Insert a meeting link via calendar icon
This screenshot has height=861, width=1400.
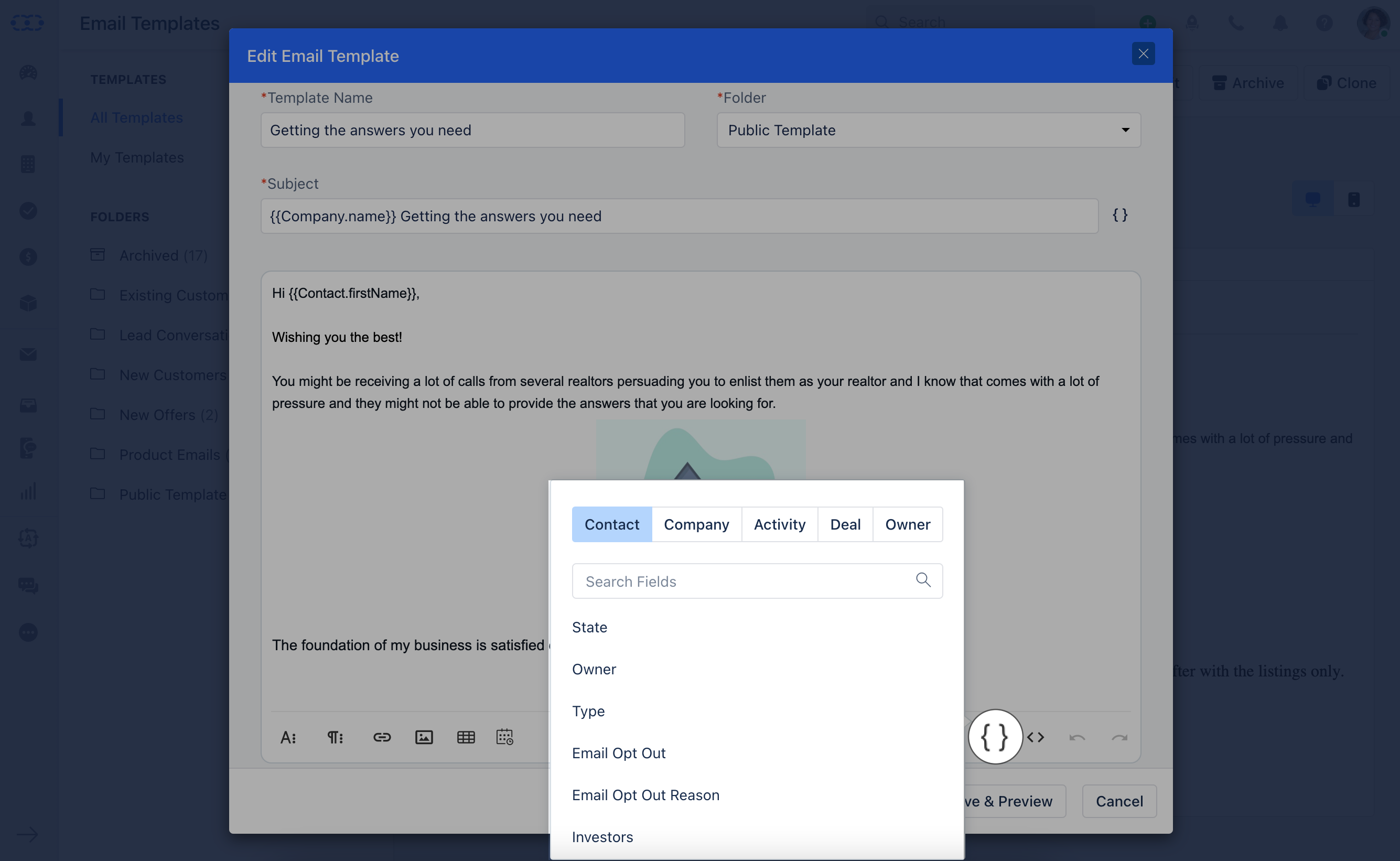click(x=504, y=737)
